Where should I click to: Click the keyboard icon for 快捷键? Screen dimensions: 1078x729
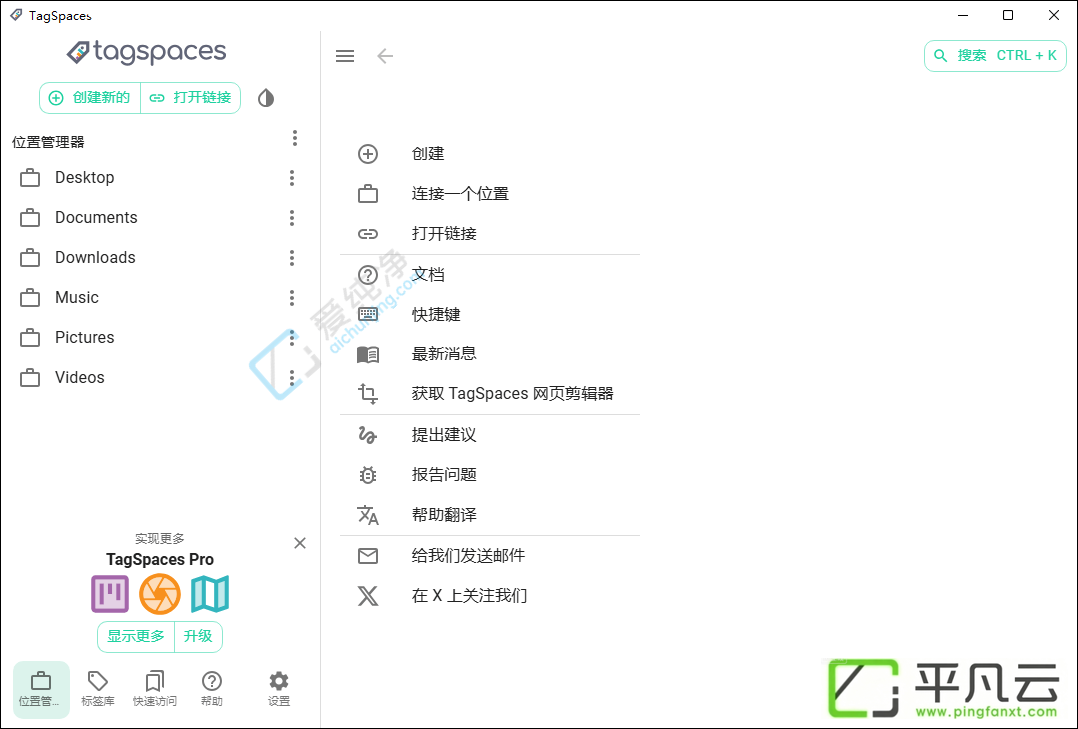pyautogui.click(x=368, y=314)
